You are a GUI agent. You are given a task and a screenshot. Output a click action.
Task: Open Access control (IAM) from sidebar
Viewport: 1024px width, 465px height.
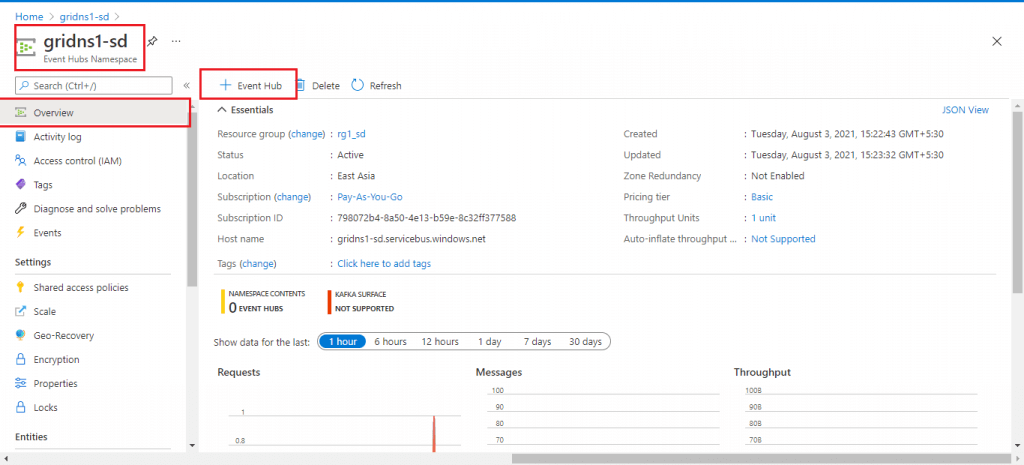pos(77,161)
